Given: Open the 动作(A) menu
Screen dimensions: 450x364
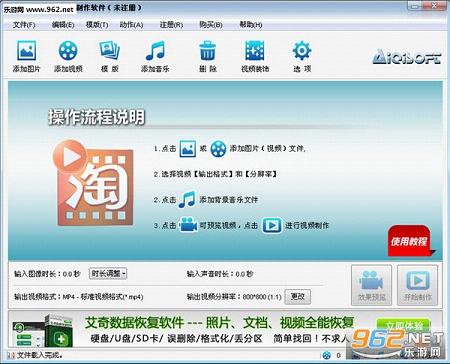Looking at the screenshot, I should click(131, 25).
